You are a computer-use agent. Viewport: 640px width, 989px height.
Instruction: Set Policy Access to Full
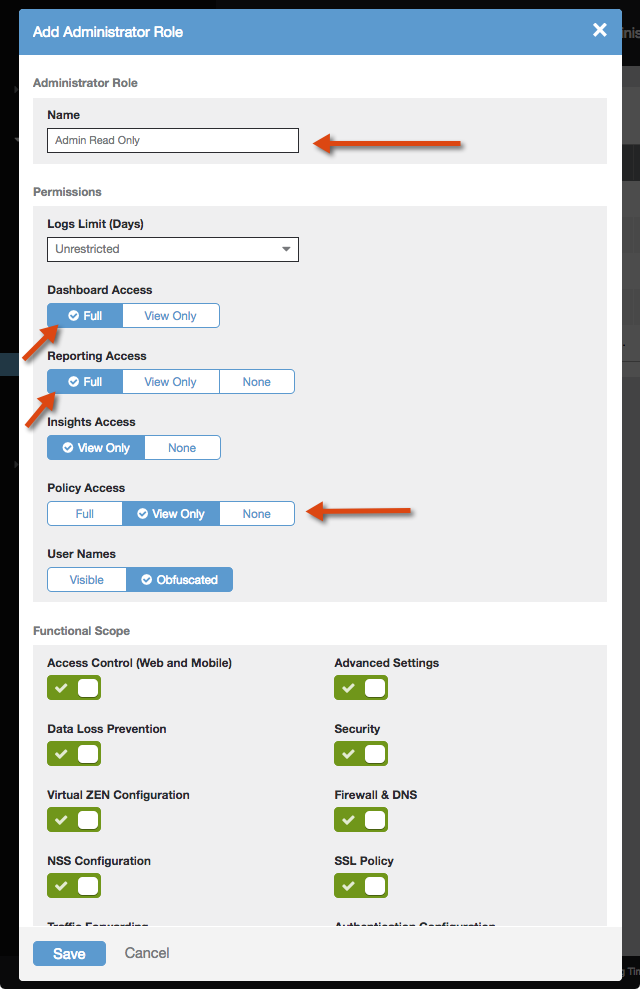point(85,514)
